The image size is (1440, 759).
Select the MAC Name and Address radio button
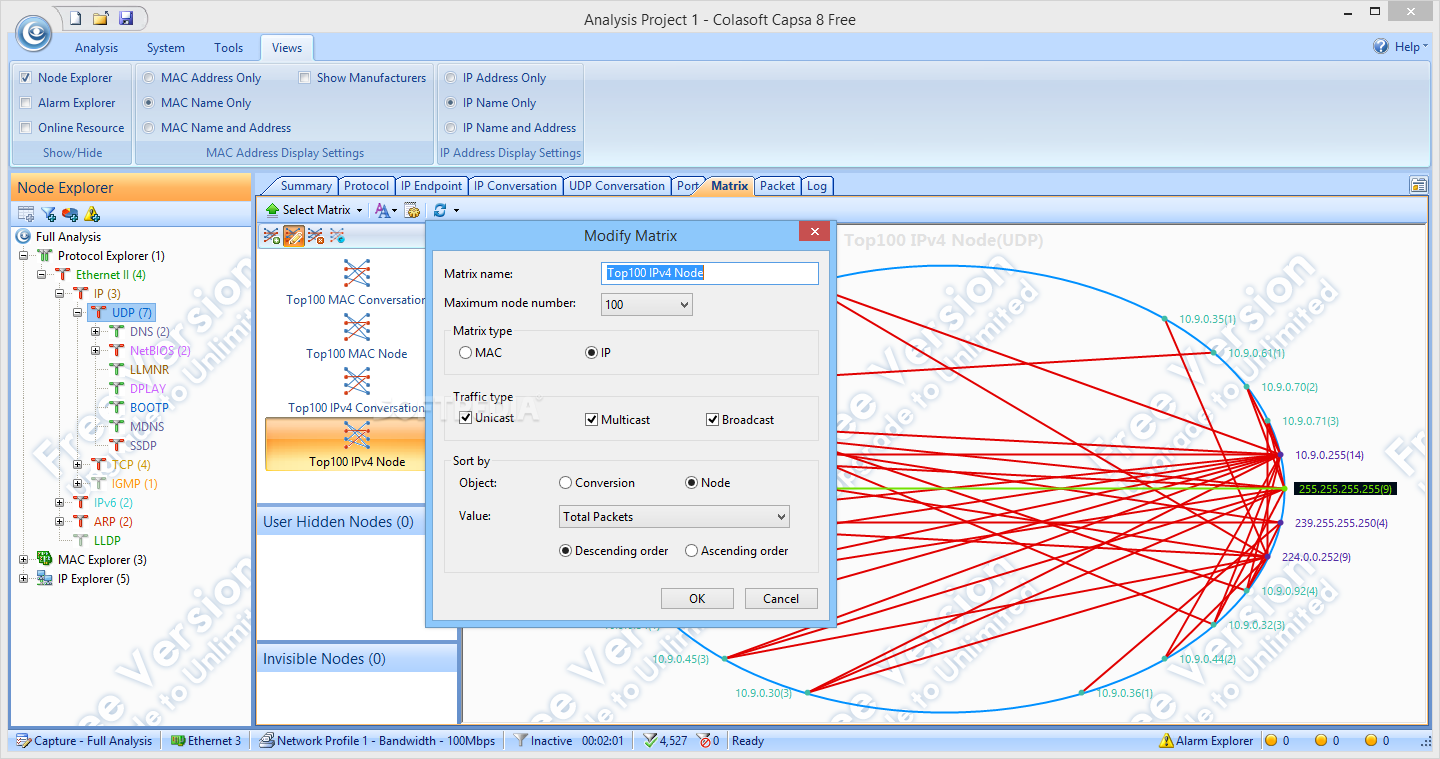[x=149, y=127]
